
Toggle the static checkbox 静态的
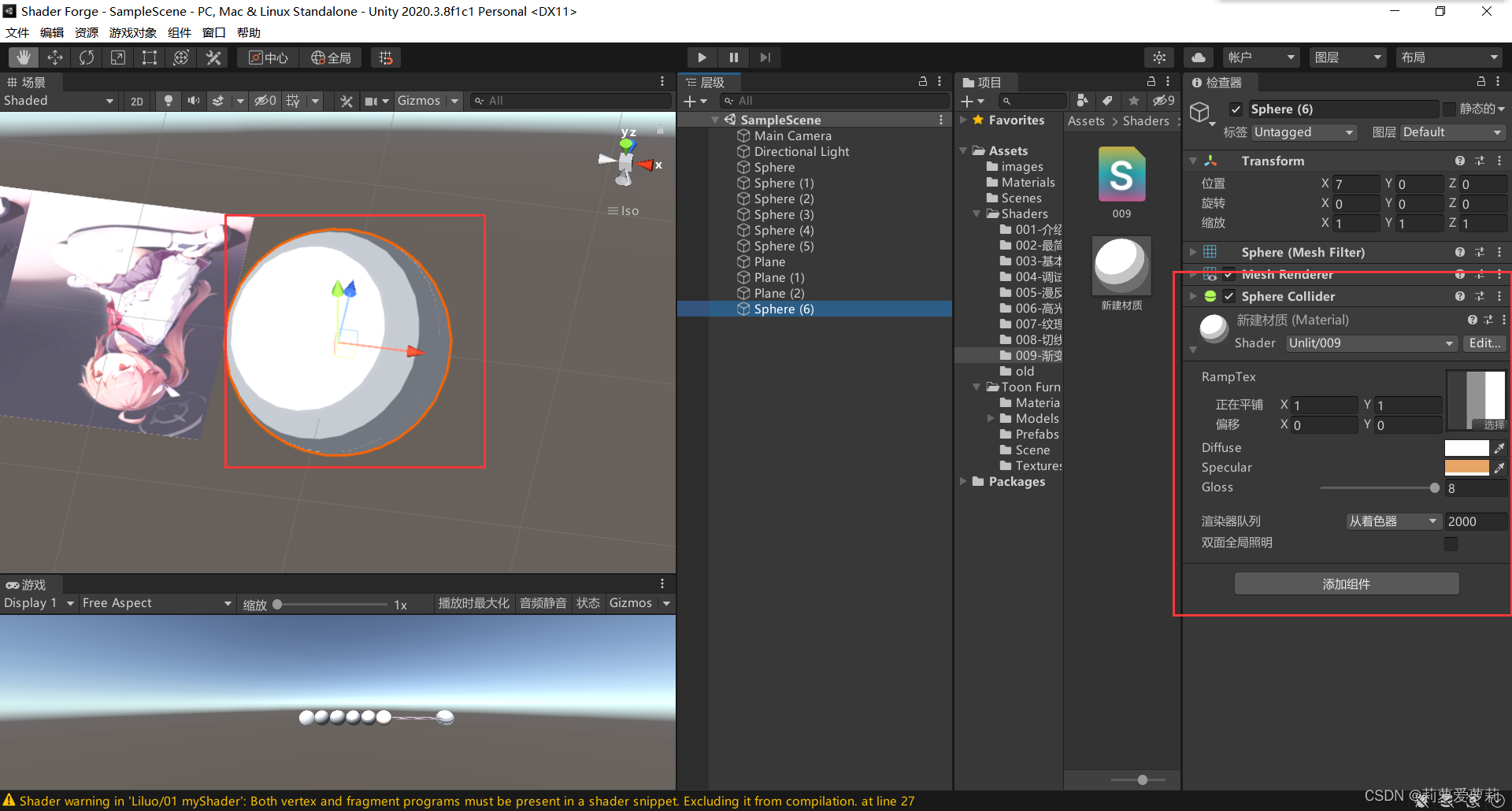(1449, 109)
